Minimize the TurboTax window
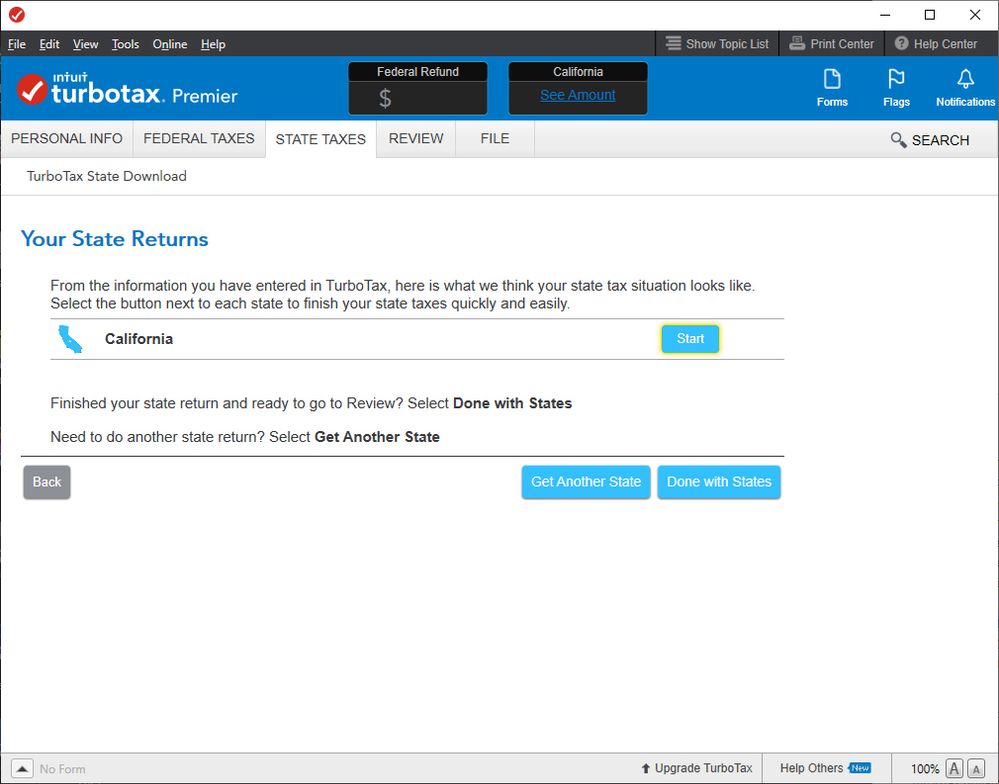The height and width of the screenshot is (784, 999). 885,15
